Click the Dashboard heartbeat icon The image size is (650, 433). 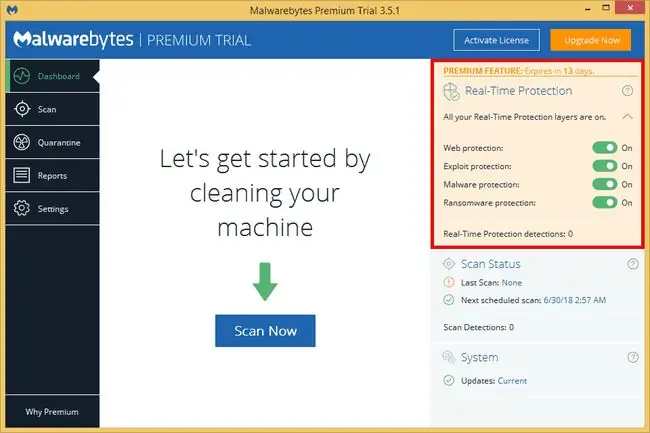point(22,76)
